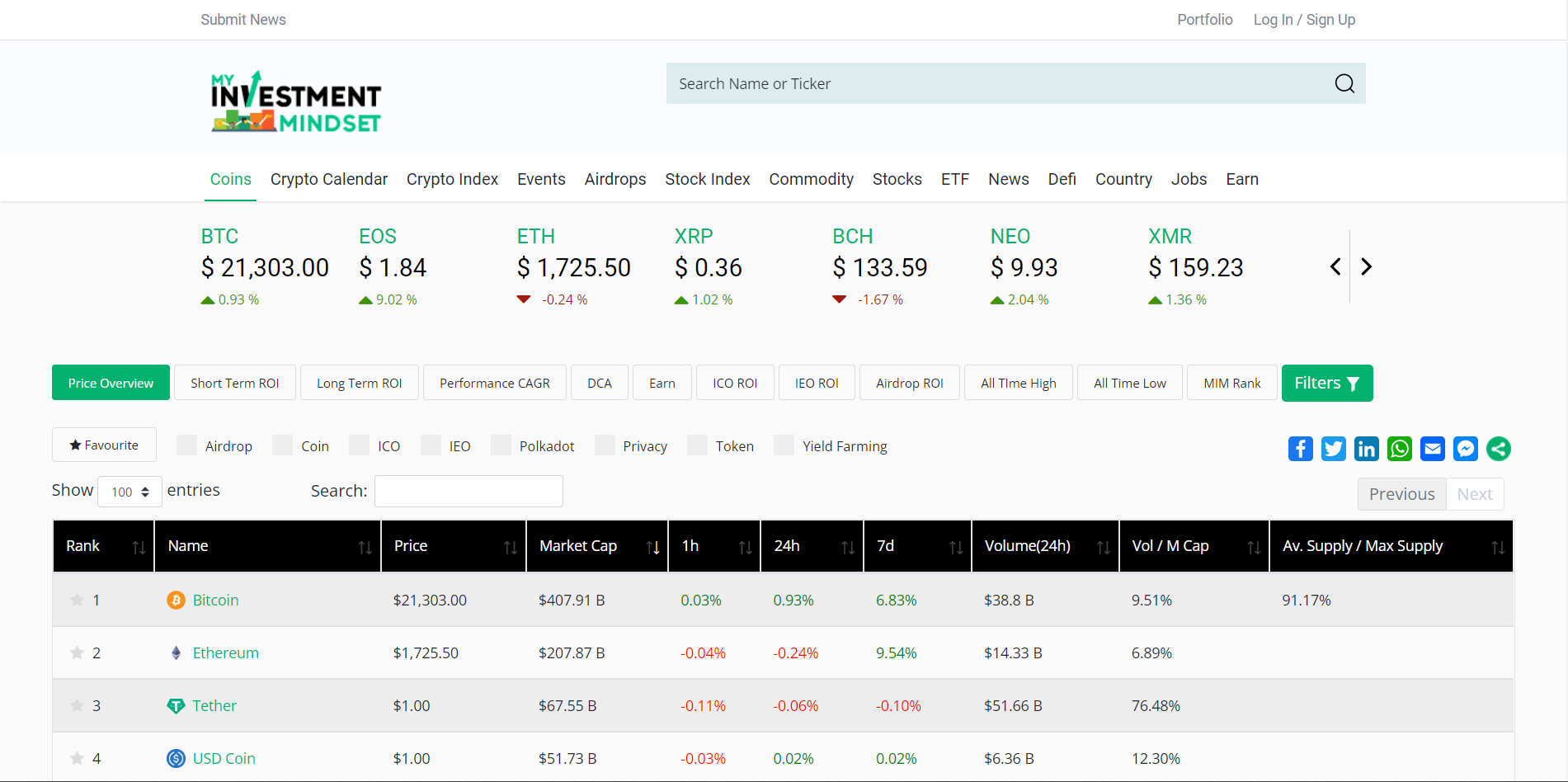Screen dimensions: 1568x782
Task: Sort table by Price column arrows
Action: point(511,547)
